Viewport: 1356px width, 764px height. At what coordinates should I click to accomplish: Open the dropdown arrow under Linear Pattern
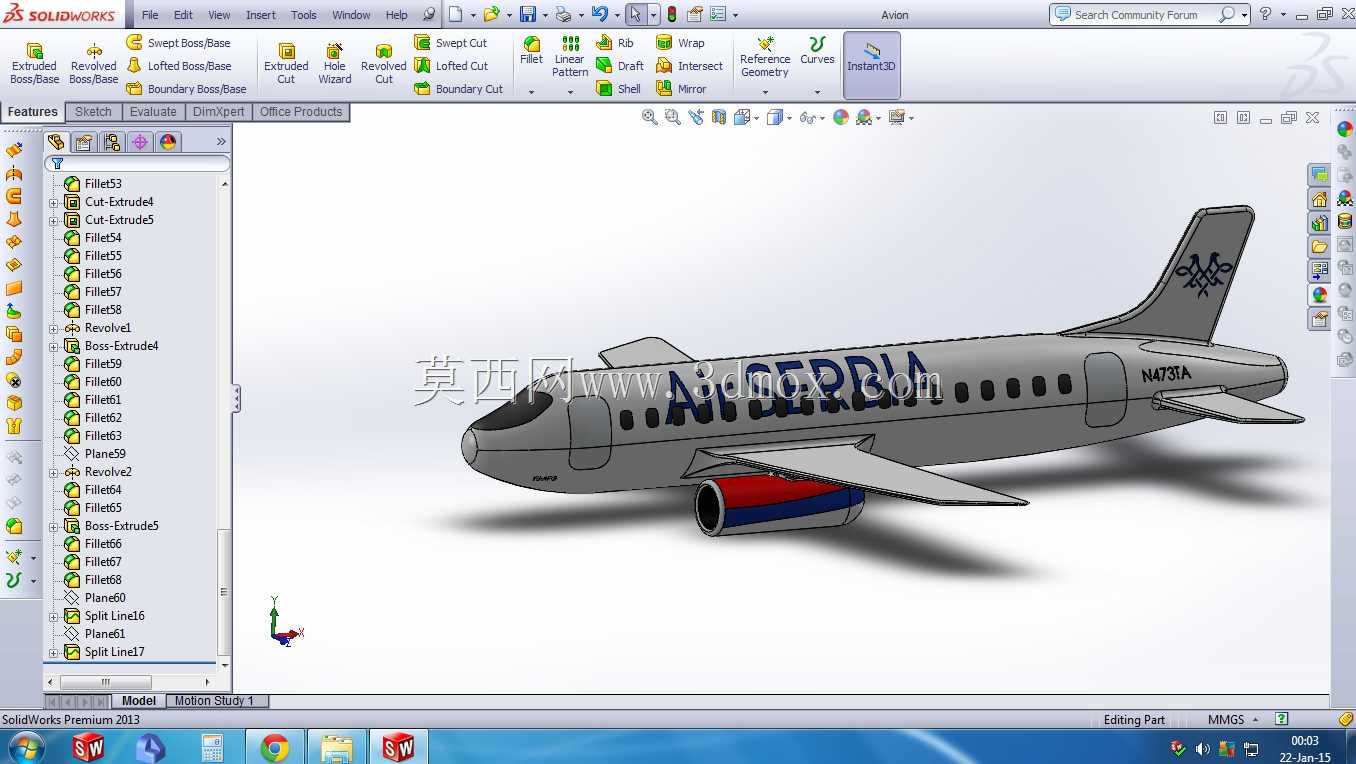tap(570, 92)
